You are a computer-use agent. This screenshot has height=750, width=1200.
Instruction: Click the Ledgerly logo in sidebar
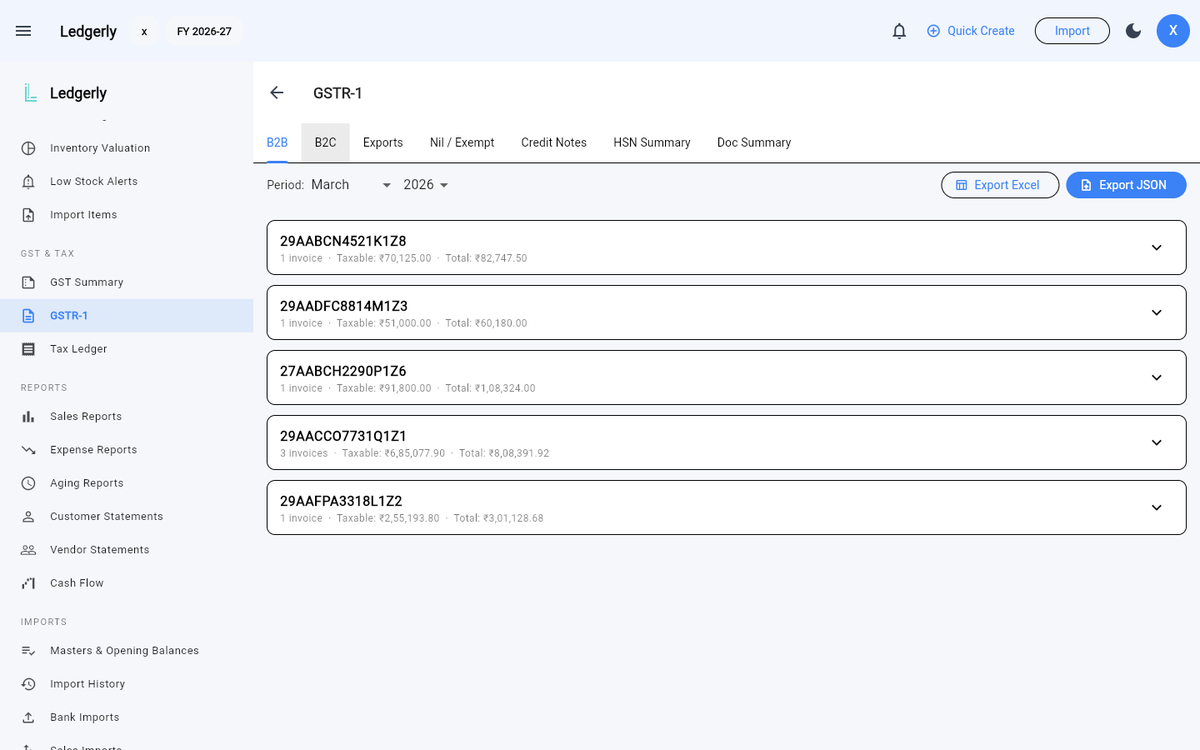tap(30, 93)
